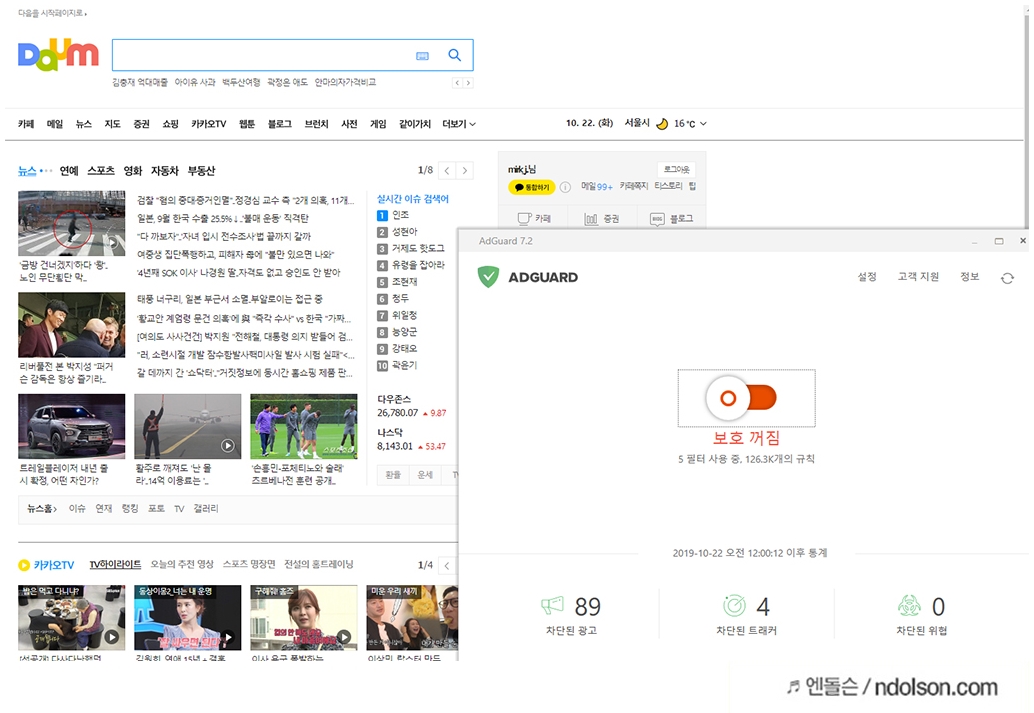
Task: Click blocked ads megaphone icon
Action: (552, 605)
